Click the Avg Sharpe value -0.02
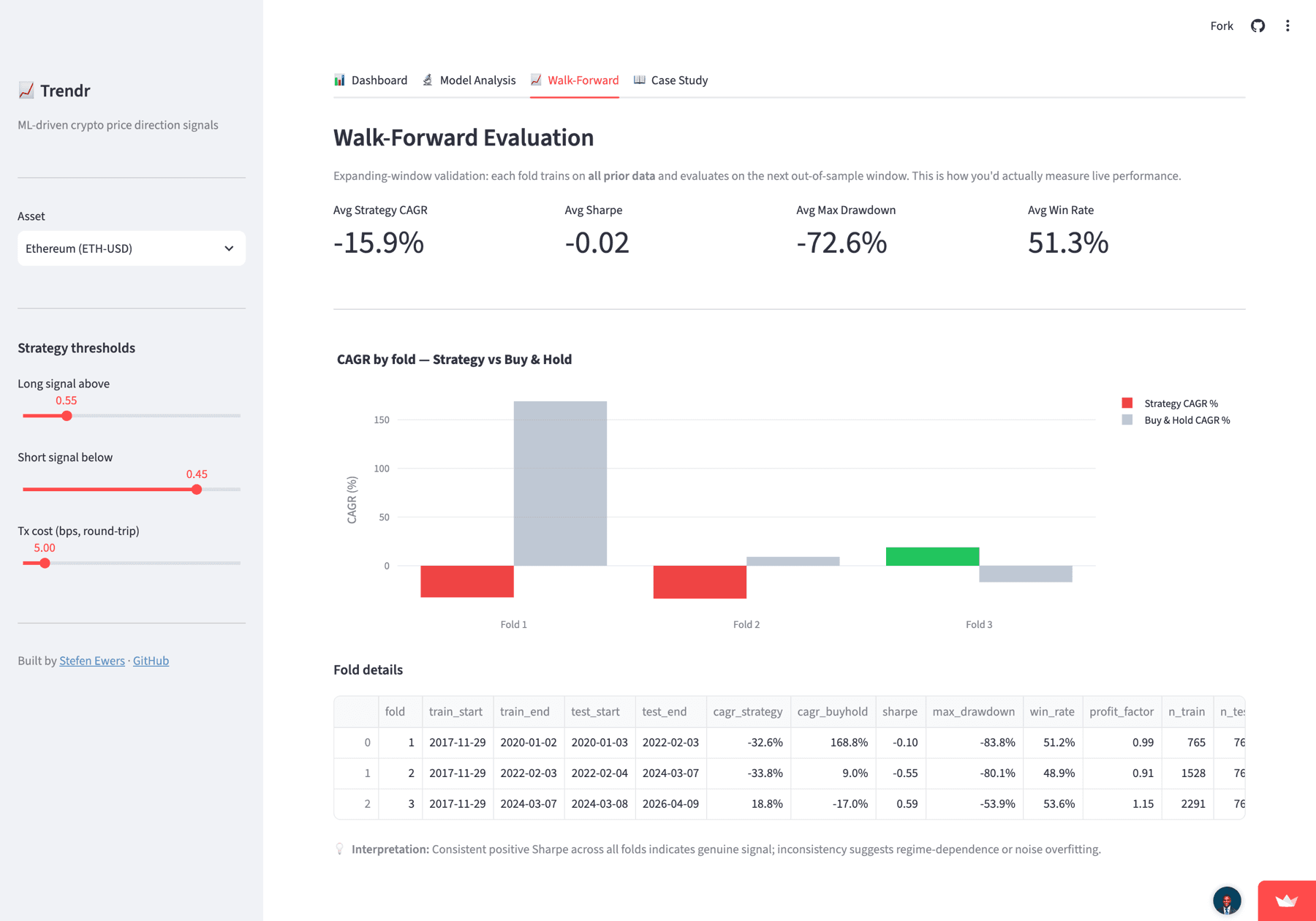 597,243
